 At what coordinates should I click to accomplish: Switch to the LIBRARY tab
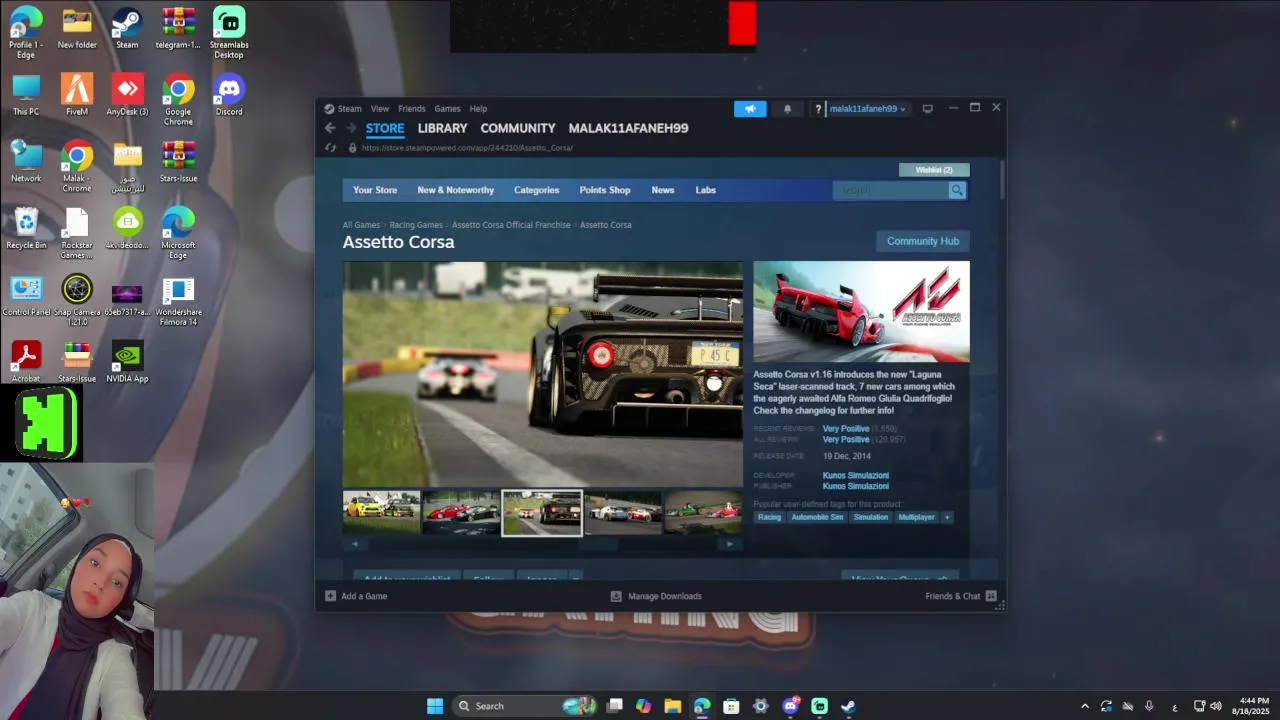click(x=442, y=128)
